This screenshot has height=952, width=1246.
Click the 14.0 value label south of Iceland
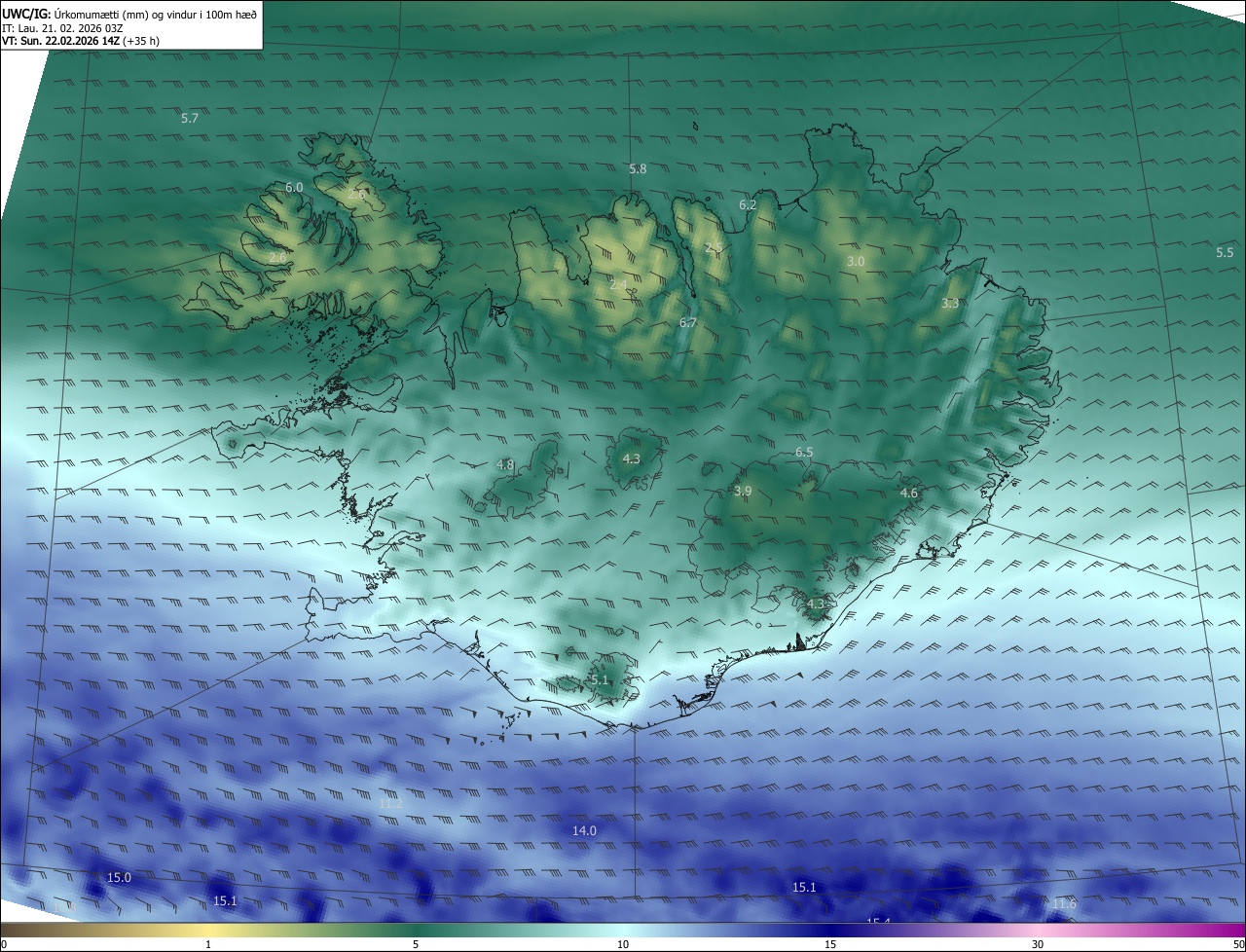pyautogui.click(x=584, y=830)
